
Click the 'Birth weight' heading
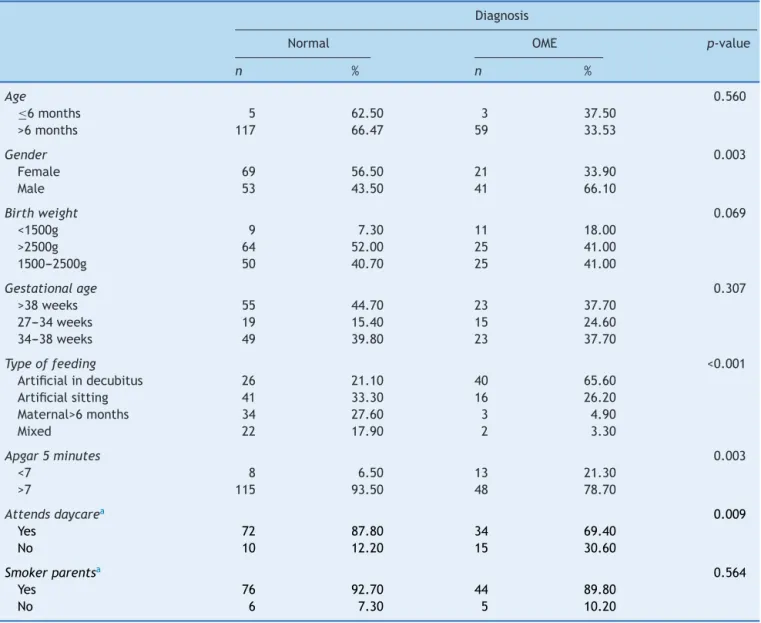coord(41,213)
